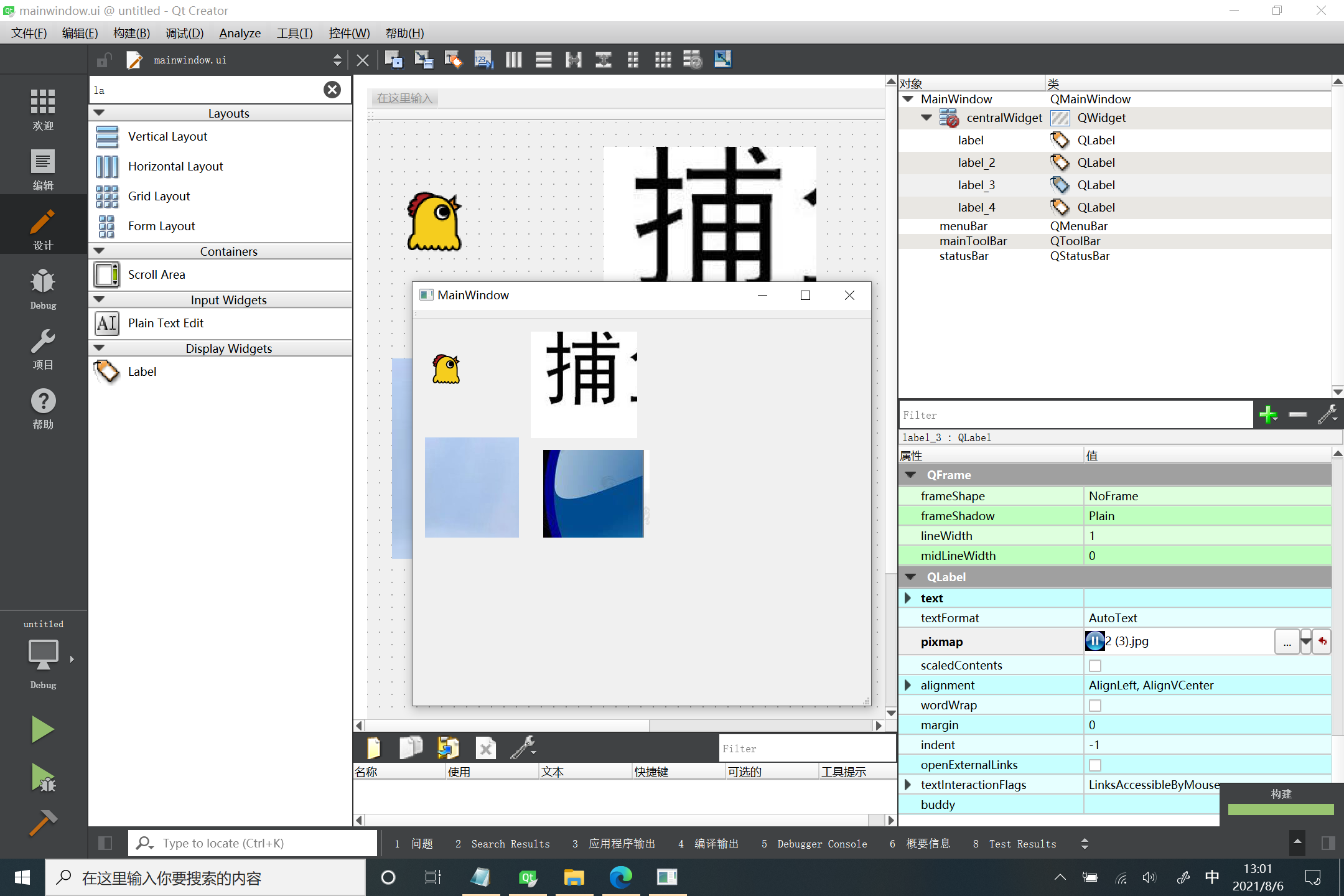The image size is (1344, 896).
Task: Click the horizontal layout toolbar icon
Action: click(513, 60)
